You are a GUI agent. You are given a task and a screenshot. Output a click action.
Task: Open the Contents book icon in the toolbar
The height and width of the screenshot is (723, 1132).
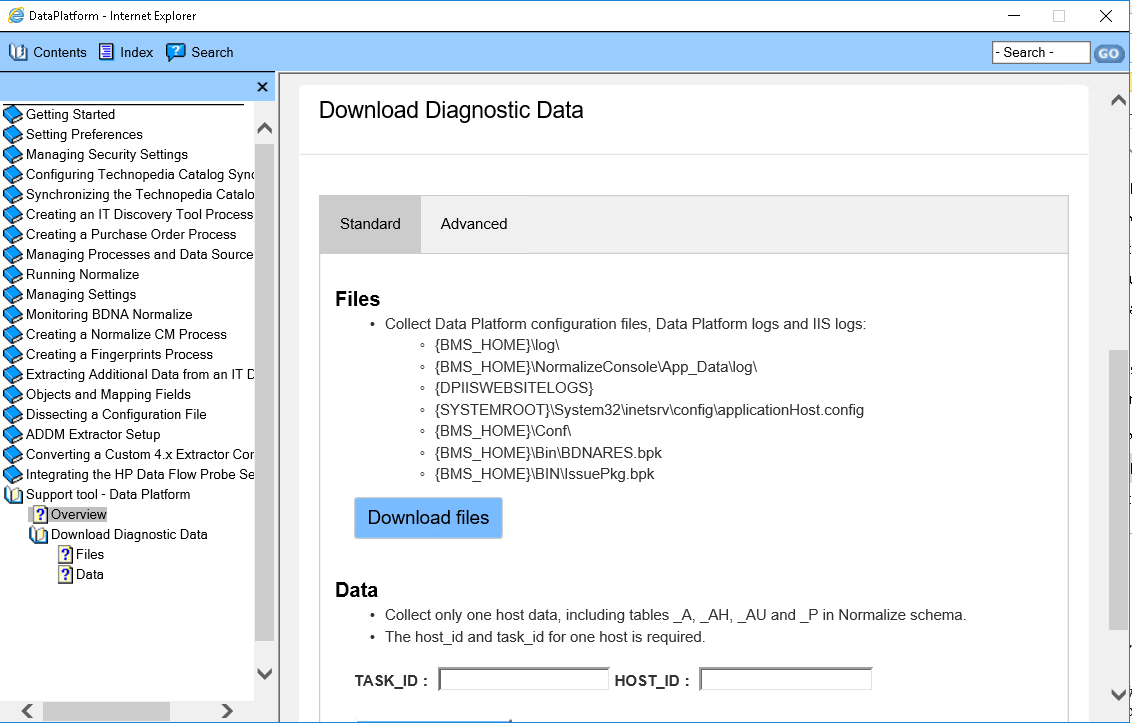click(x=18, y=52)
